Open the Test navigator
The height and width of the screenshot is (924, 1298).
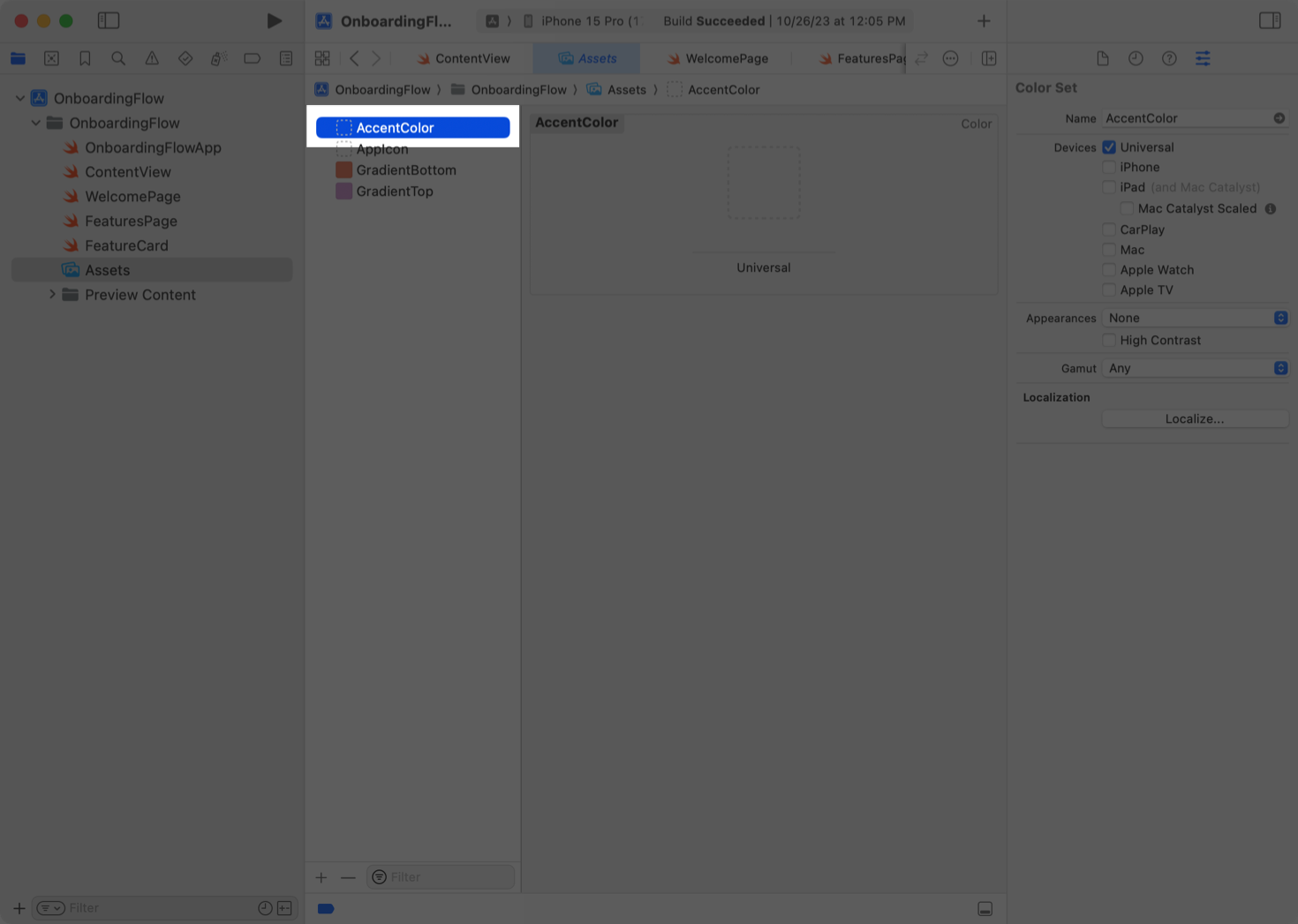tap(185, 58)
